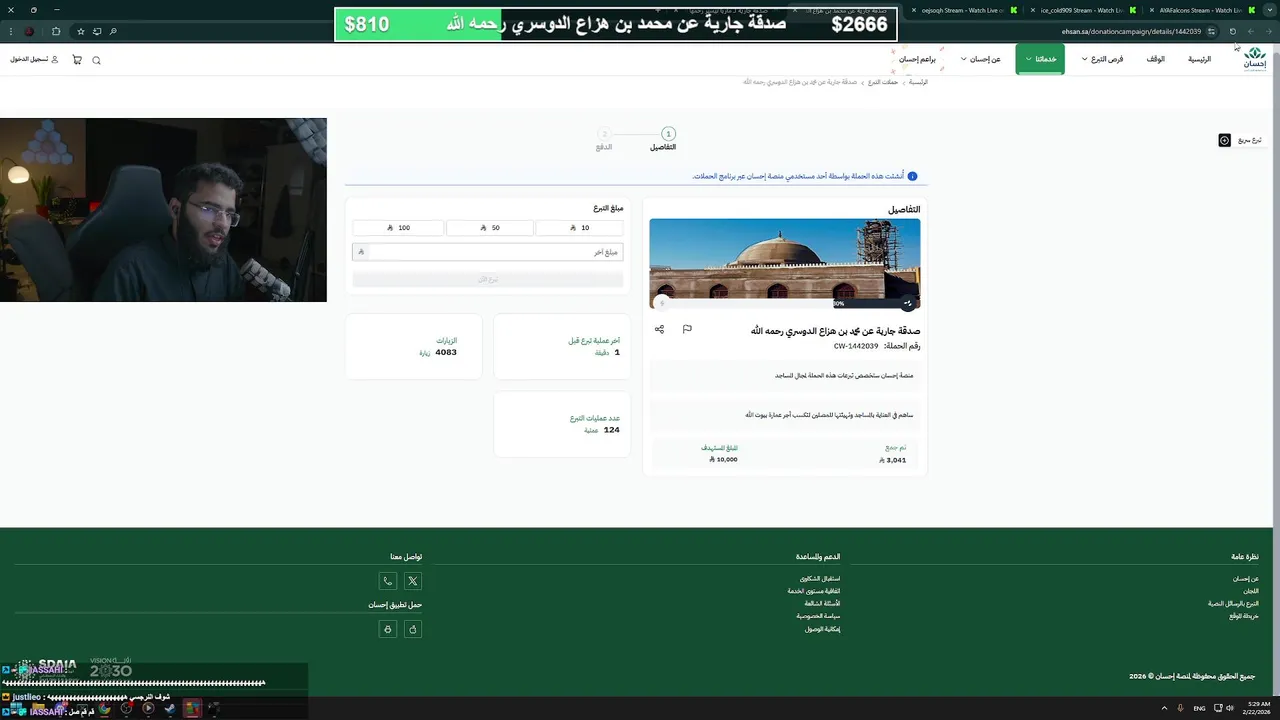Open the الأسئلة الشائعة footer link

[822, 603]
